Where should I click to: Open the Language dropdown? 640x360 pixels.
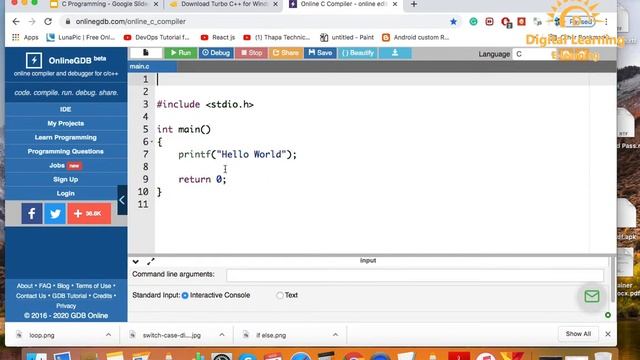535,54
